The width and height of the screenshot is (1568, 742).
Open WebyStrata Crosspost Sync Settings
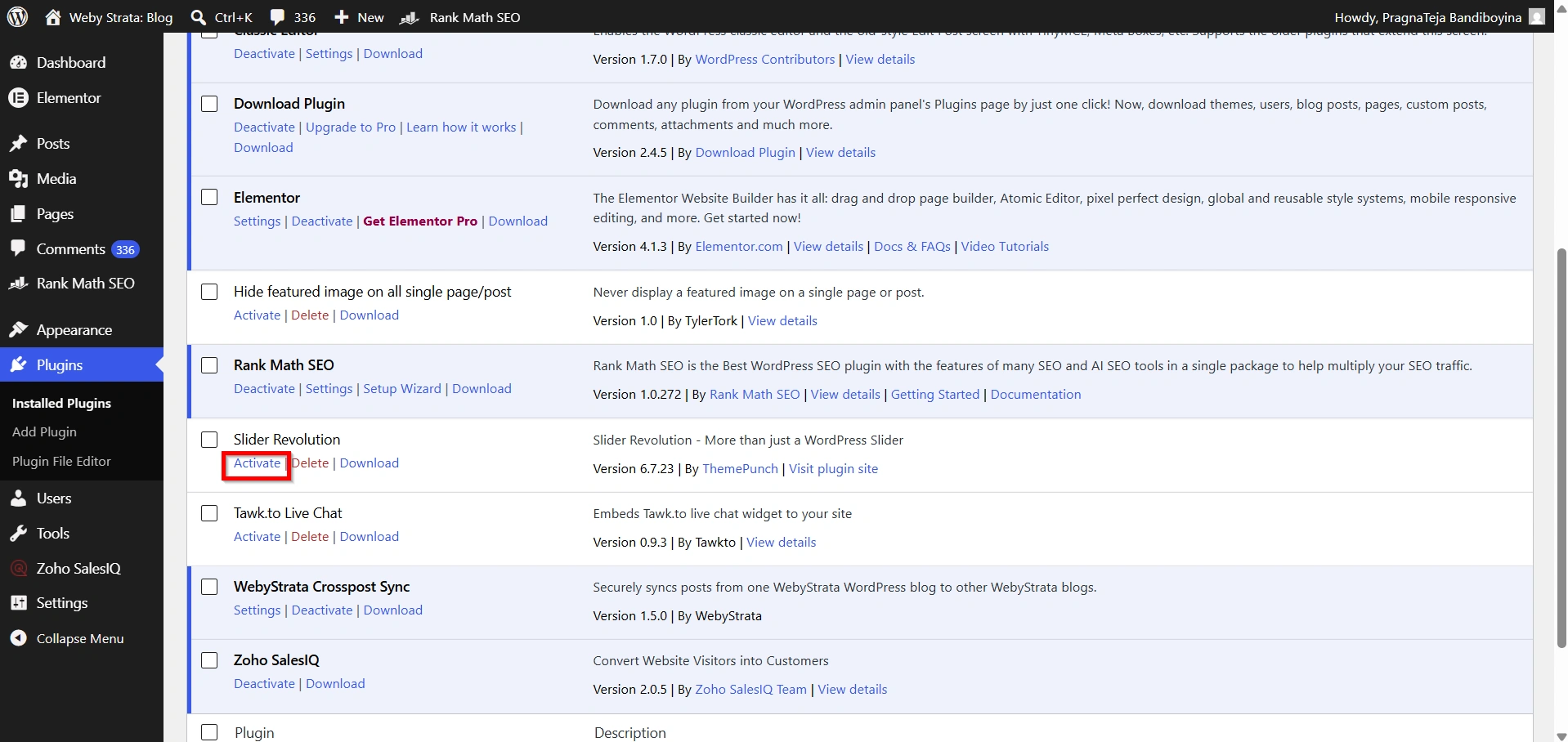coord(257,610)
